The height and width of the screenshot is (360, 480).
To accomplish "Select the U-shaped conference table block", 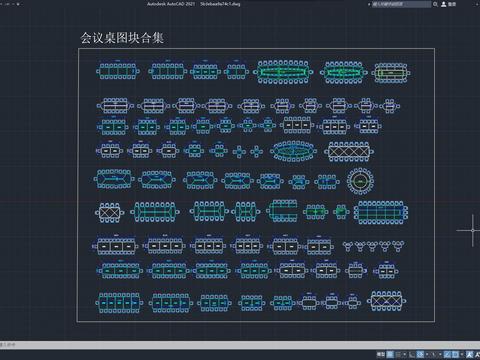I will [283, 211].
